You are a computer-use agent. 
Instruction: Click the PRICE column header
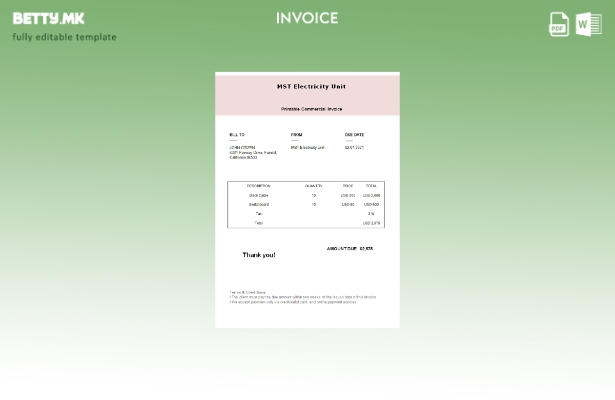pos(347,186)
